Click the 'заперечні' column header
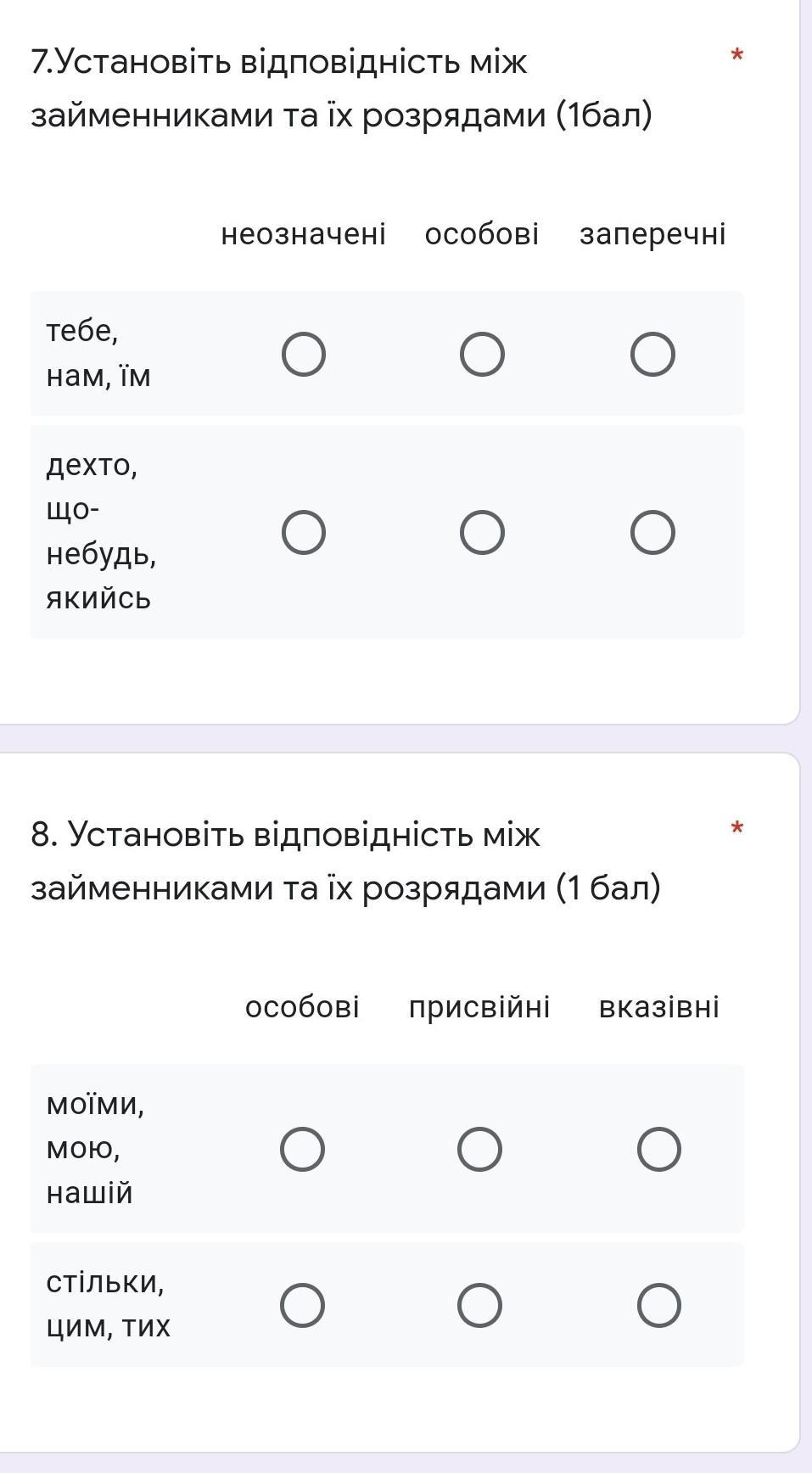The image size is (812, 1473). (x=652, y=234)
